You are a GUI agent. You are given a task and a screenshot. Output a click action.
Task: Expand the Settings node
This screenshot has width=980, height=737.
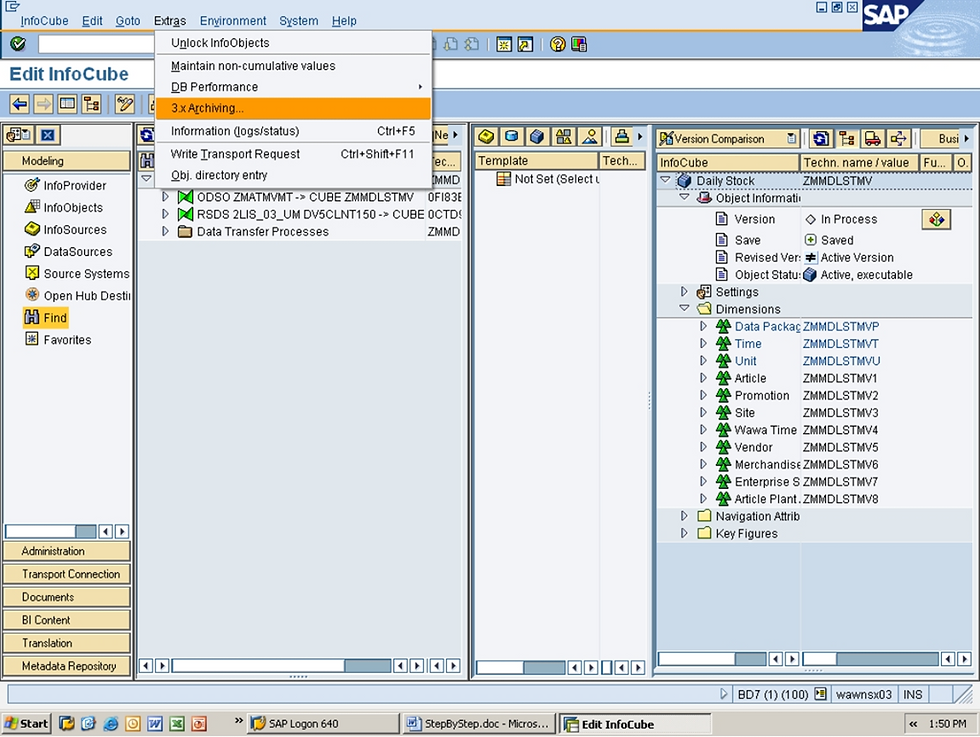(684, 291)
